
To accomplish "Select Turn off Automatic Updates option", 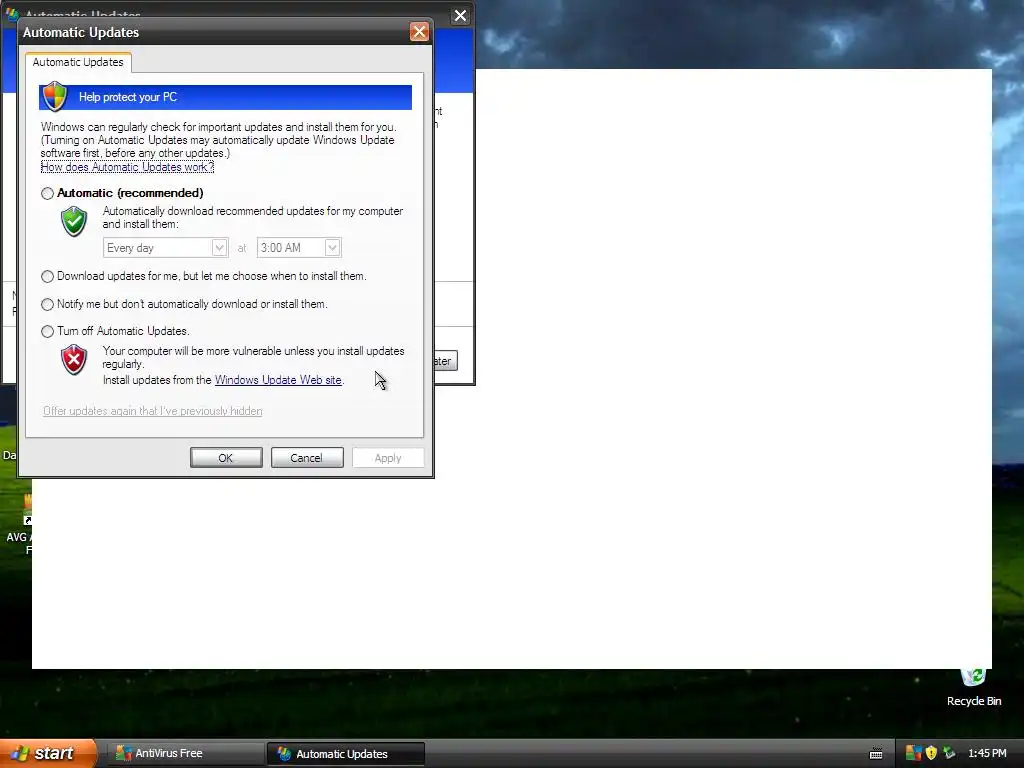I will pos(47,331).
